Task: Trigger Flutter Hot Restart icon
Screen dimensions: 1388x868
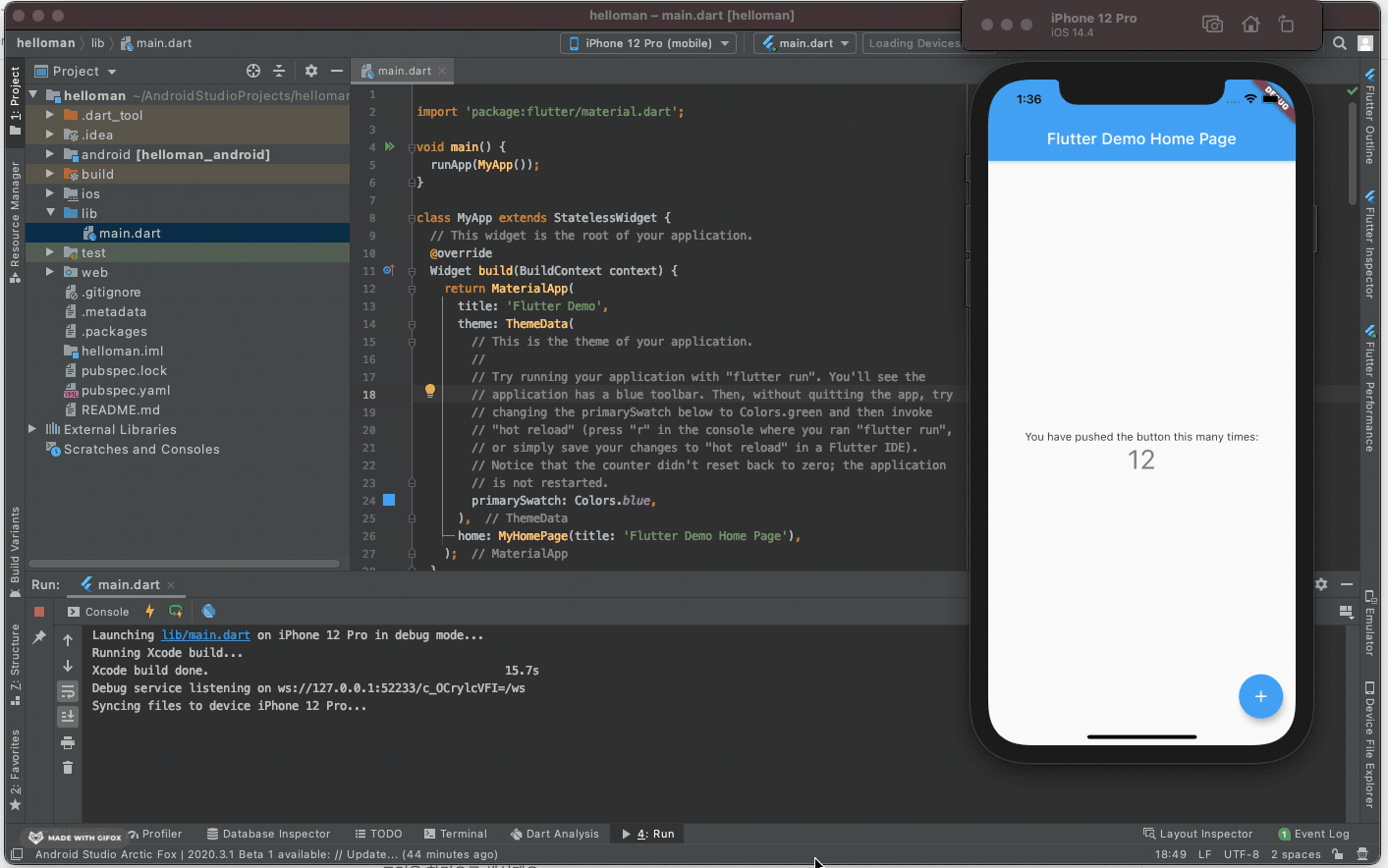Action: (176, 611)
